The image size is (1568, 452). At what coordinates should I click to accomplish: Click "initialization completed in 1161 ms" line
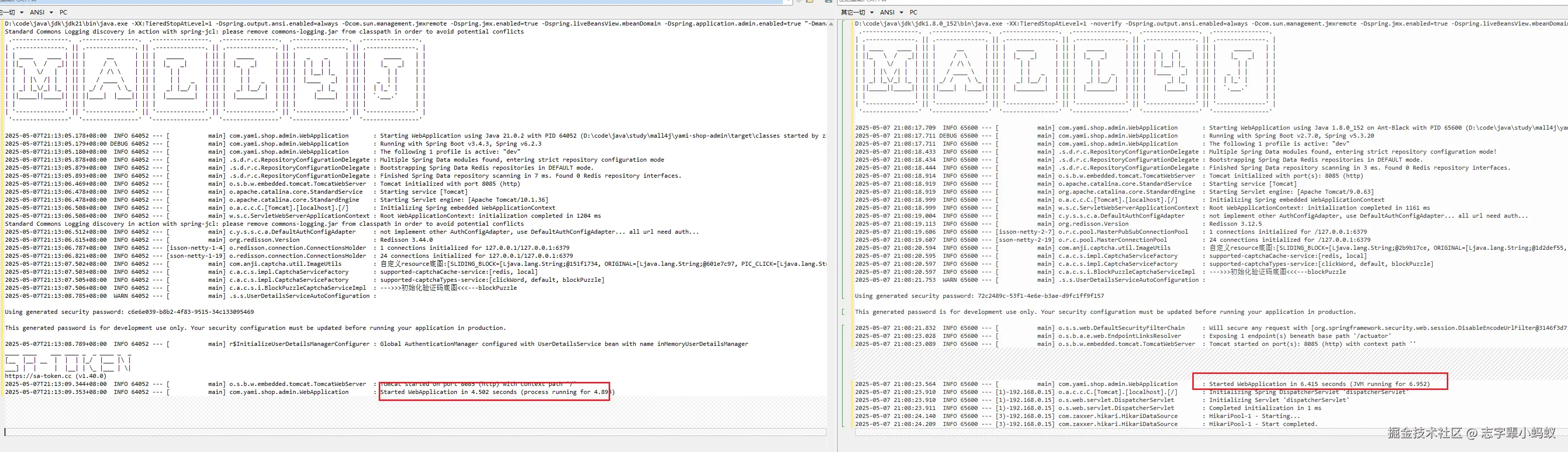[x=1143, y=207]
